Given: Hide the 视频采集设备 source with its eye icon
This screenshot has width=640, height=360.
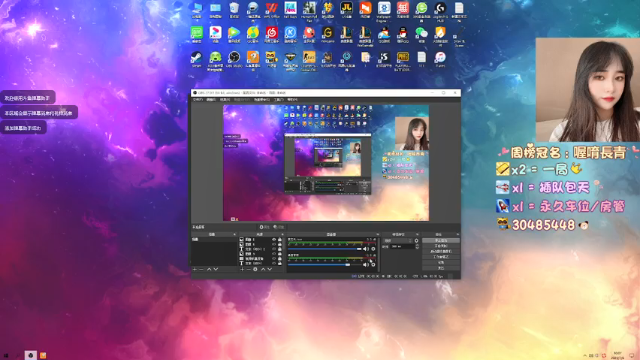Looking at the screenshot, I should [x=274, y=259].
